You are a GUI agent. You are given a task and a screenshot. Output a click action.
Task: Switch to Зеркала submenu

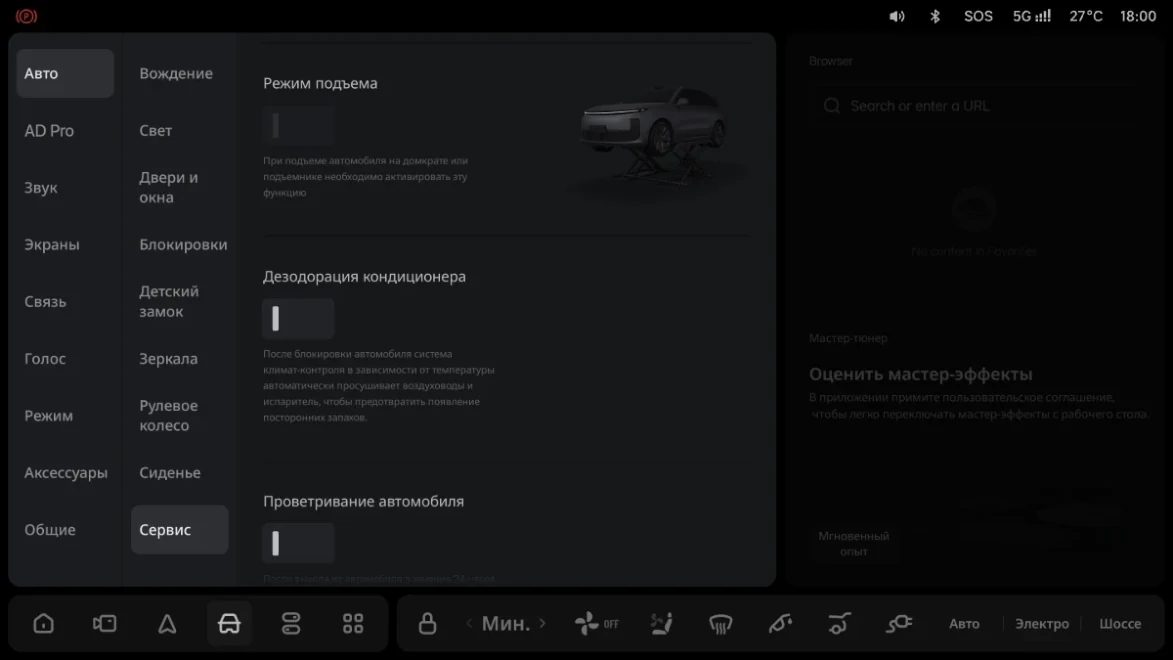168,359
